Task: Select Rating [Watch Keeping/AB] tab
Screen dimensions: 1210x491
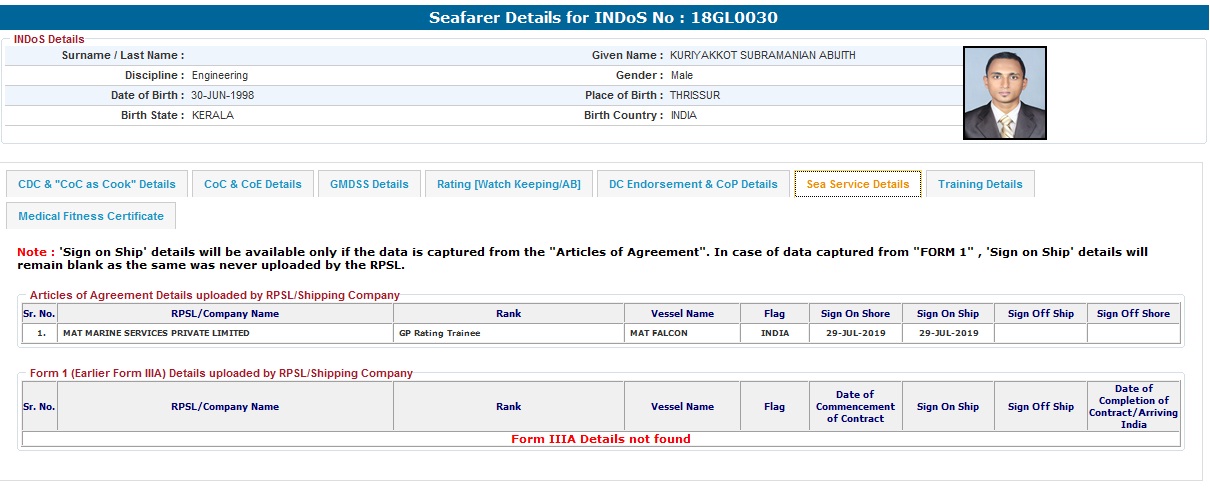Action: [509, 184]
